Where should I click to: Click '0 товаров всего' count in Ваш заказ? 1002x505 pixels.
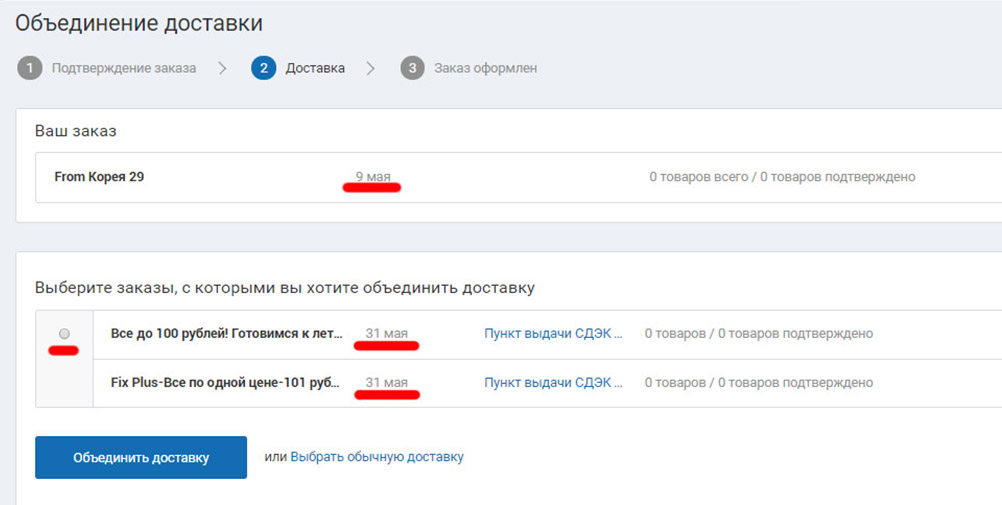point(698,177)
